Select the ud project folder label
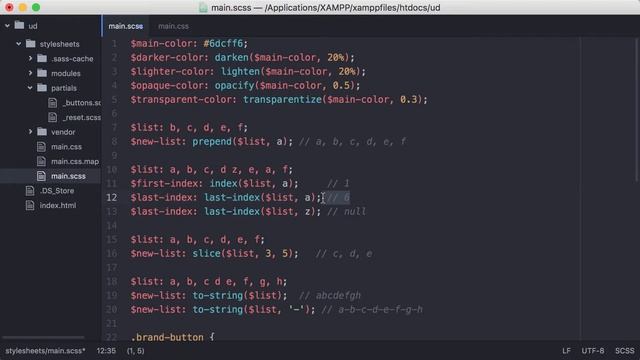Screen dimensions: 640x360 [x=33, y=26]
